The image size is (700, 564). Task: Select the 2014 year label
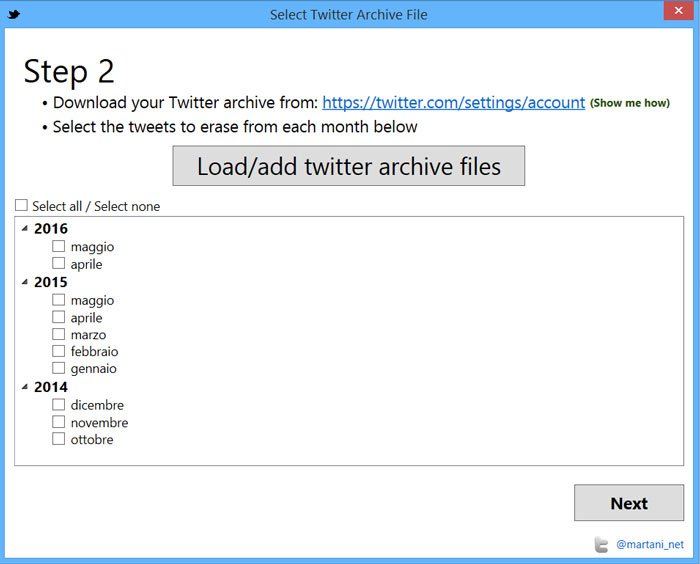[x=51, y=387]
